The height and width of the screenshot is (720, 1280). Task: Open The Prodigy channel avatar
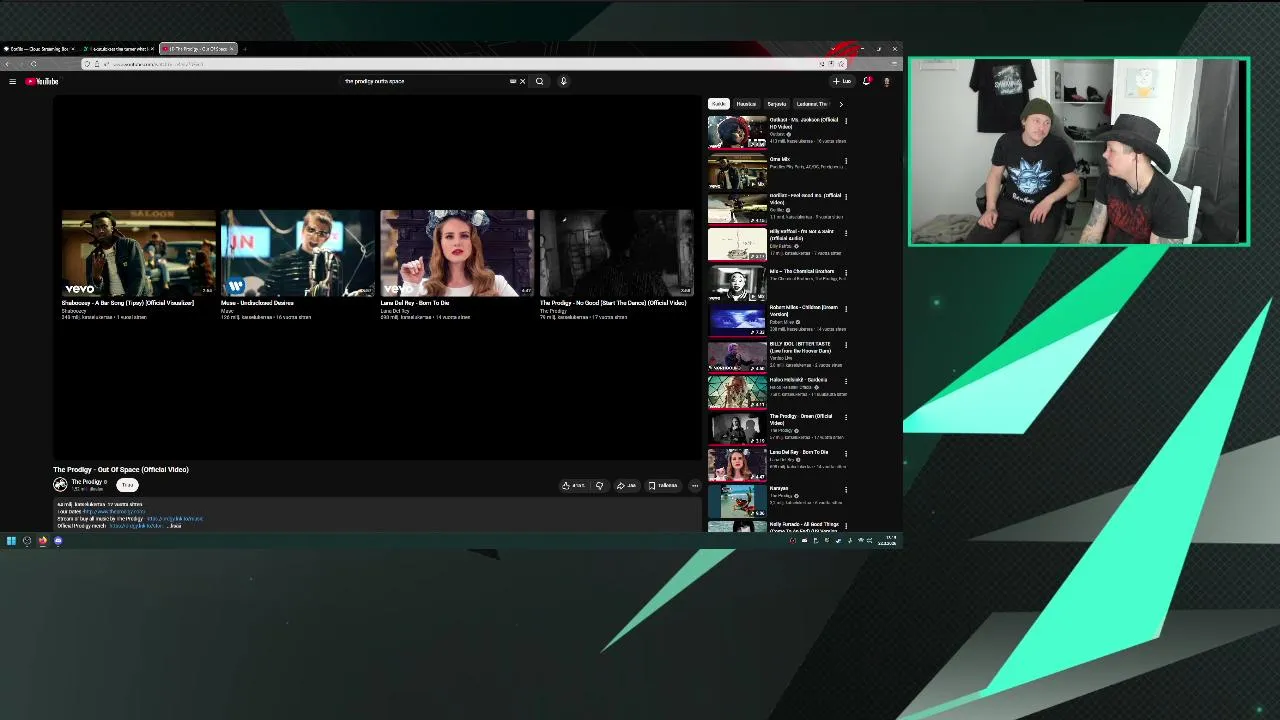coord(60,485)
